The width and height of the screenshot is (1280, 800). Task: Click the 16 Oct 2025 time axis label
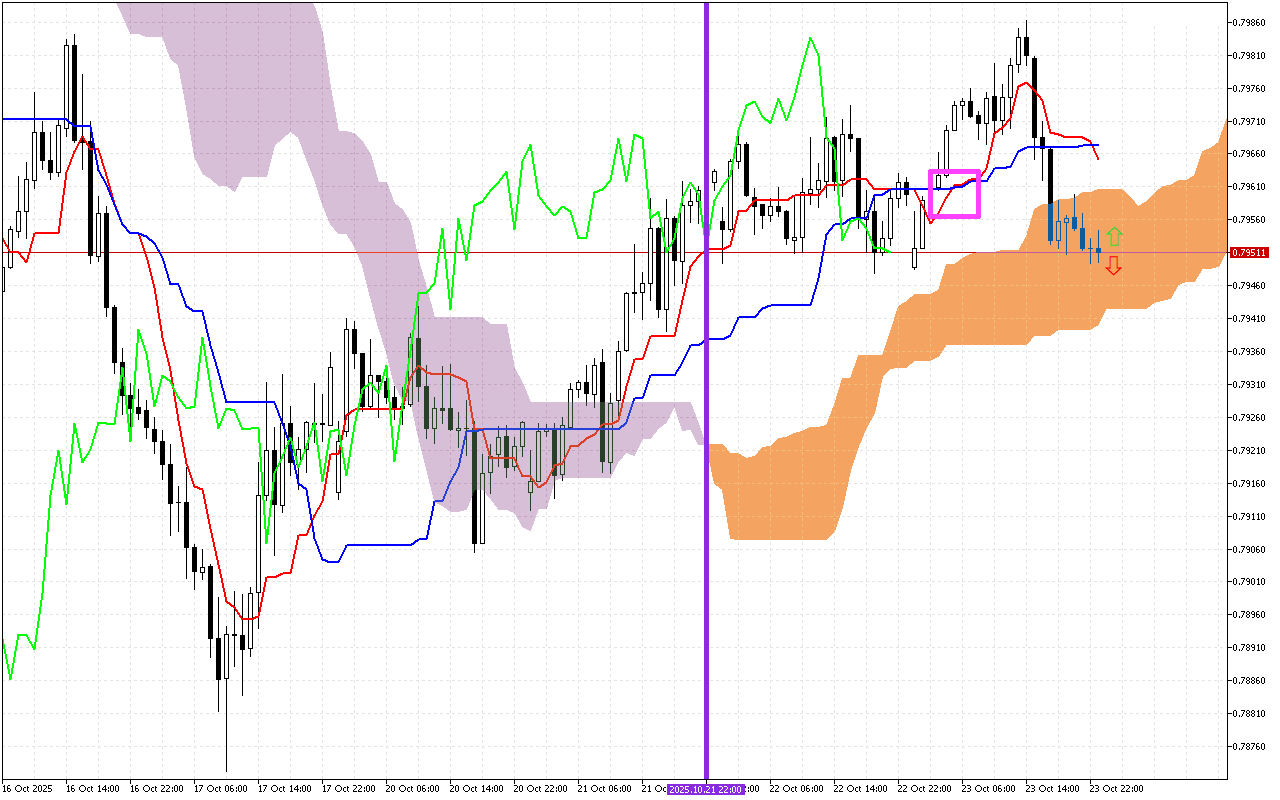pyautogui.click(x=26, y=789)
